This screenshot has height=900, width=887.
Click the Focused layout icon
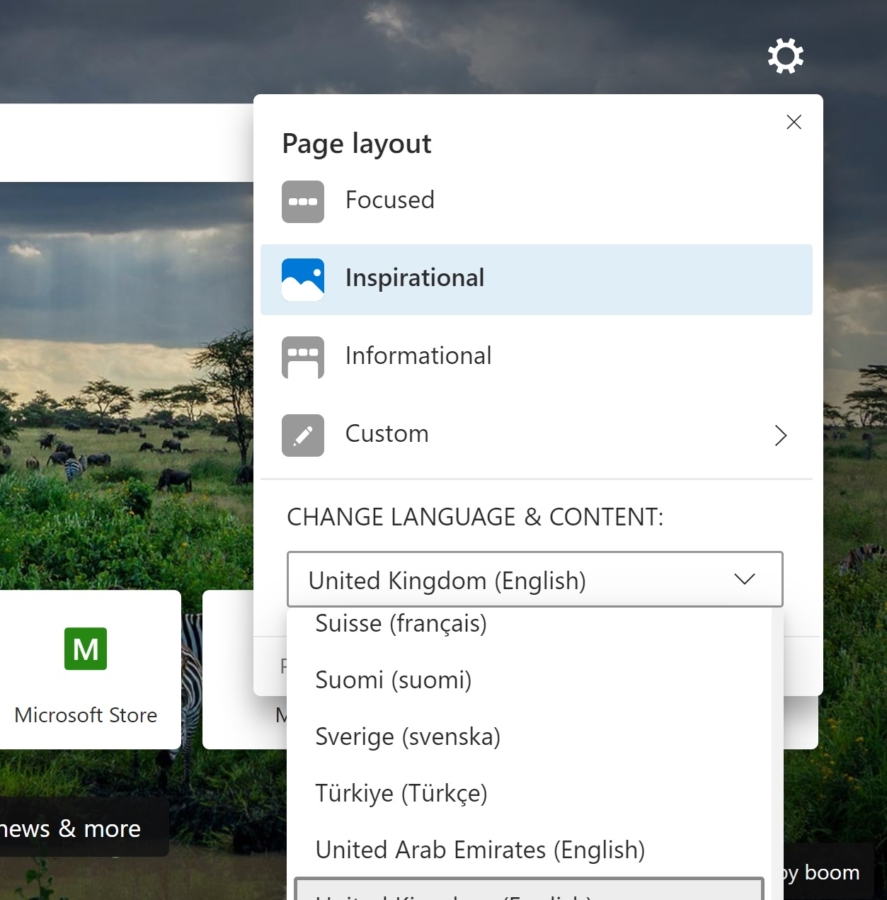[x=302, y=201]
